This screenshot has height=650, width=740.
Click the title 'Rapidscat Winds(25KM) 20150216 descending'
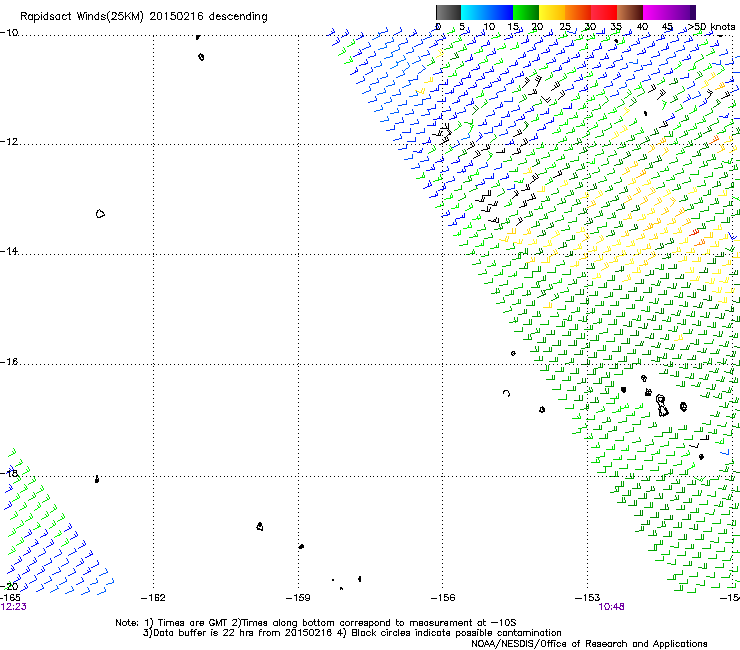click(143, 17)
